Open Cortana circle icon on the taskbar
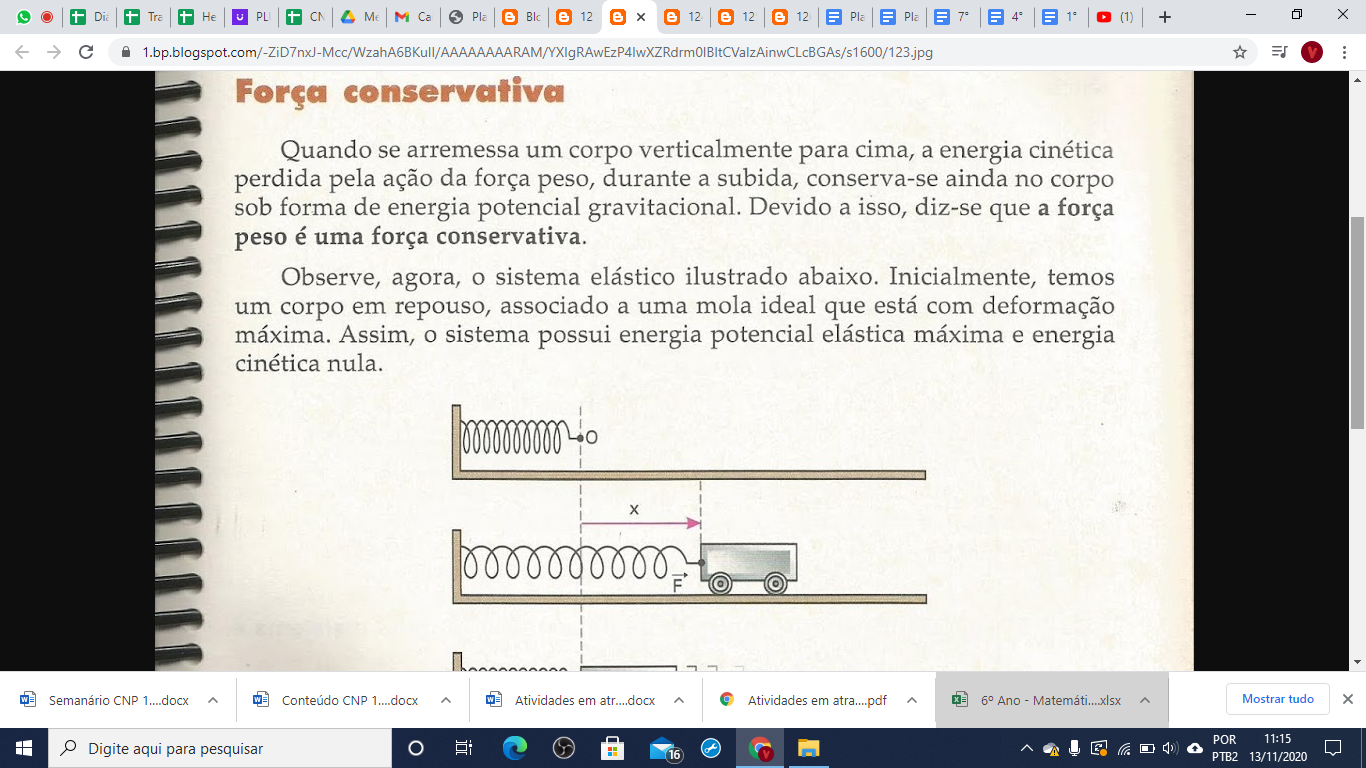 [x=416, y=748]
